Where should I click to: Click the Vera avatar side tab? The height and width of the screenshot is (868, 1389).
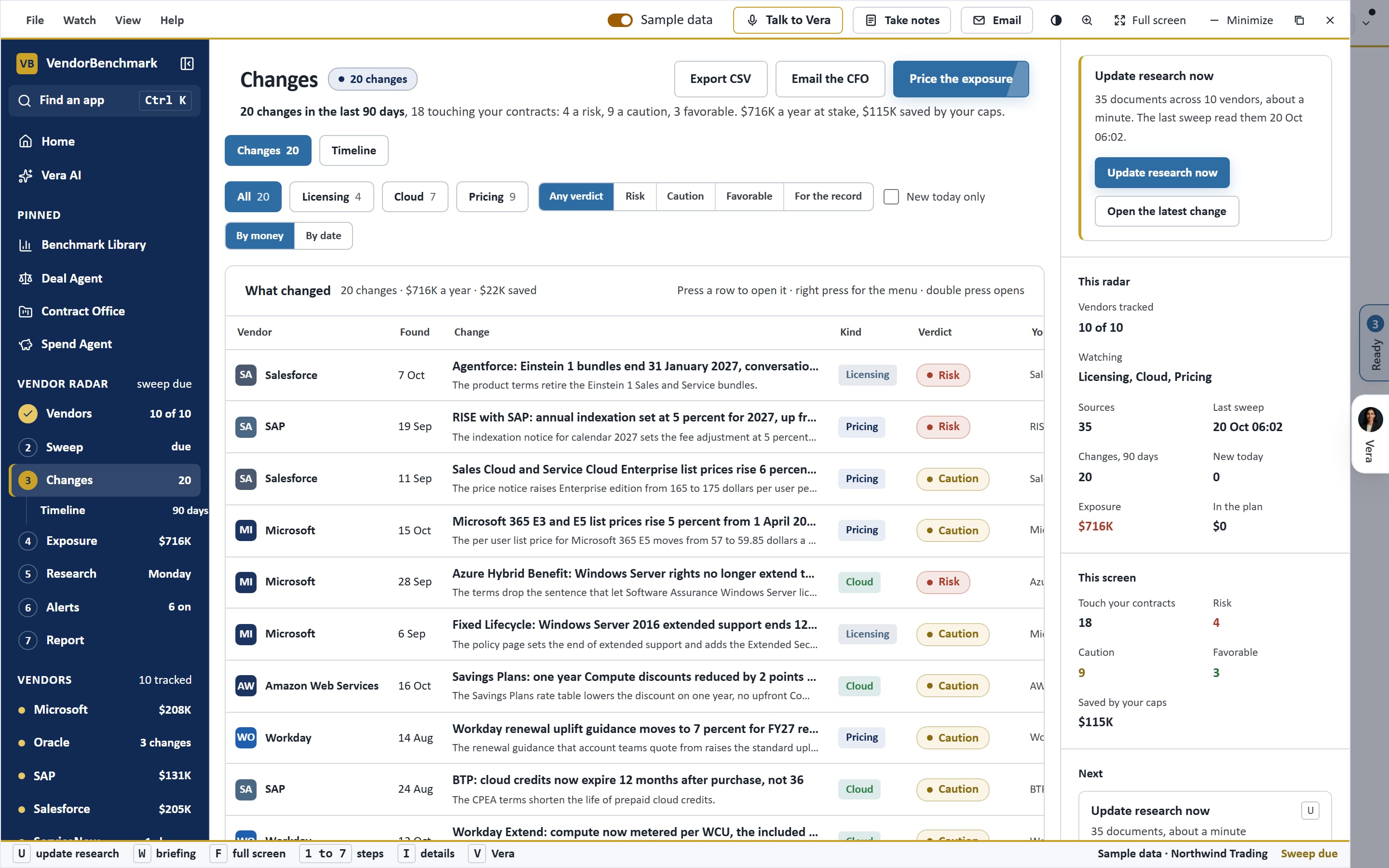click(1370, 434)
